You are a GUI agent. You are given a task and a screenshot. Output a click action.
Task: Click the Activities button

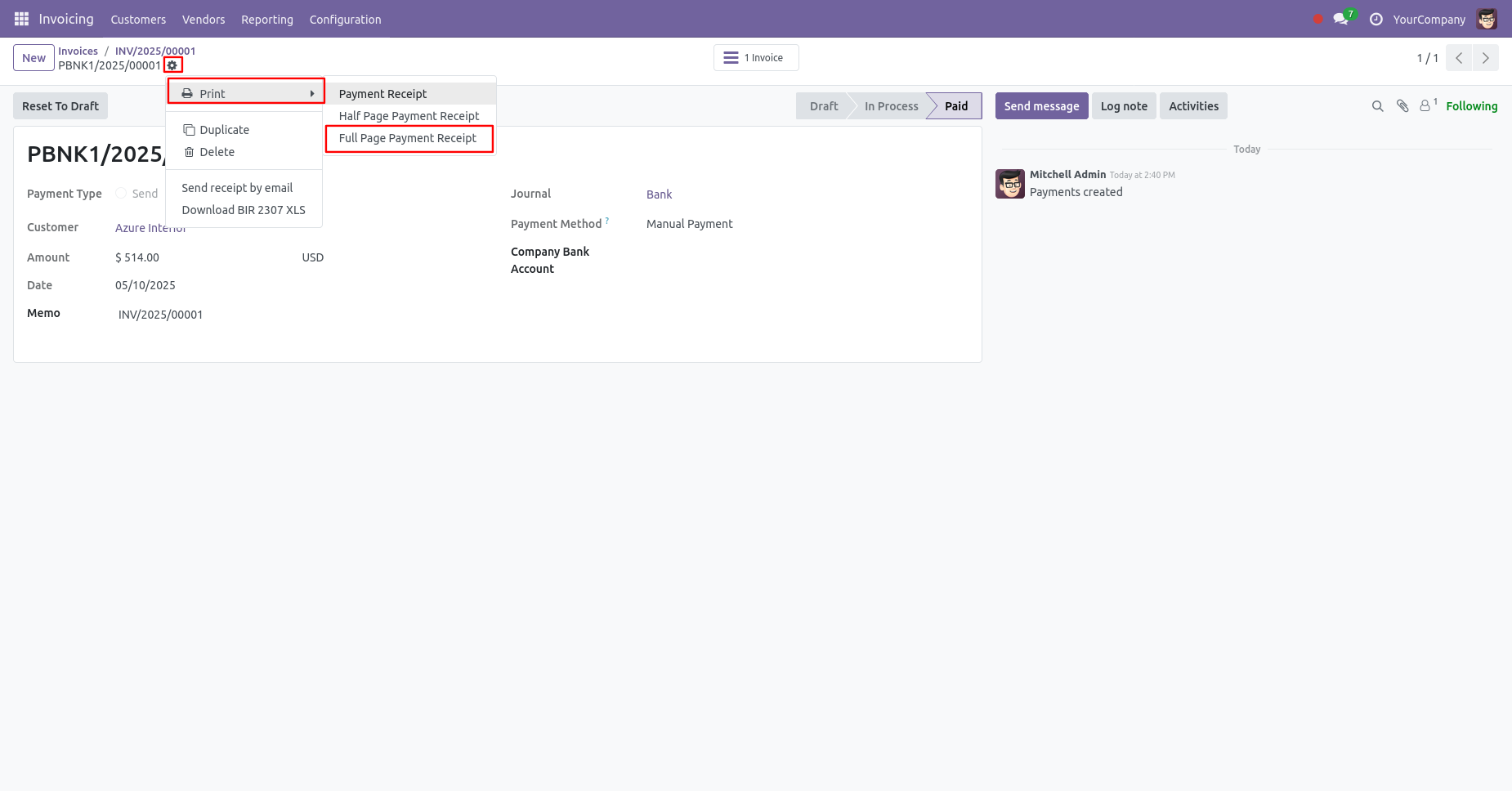click(x=1193, y=106)
